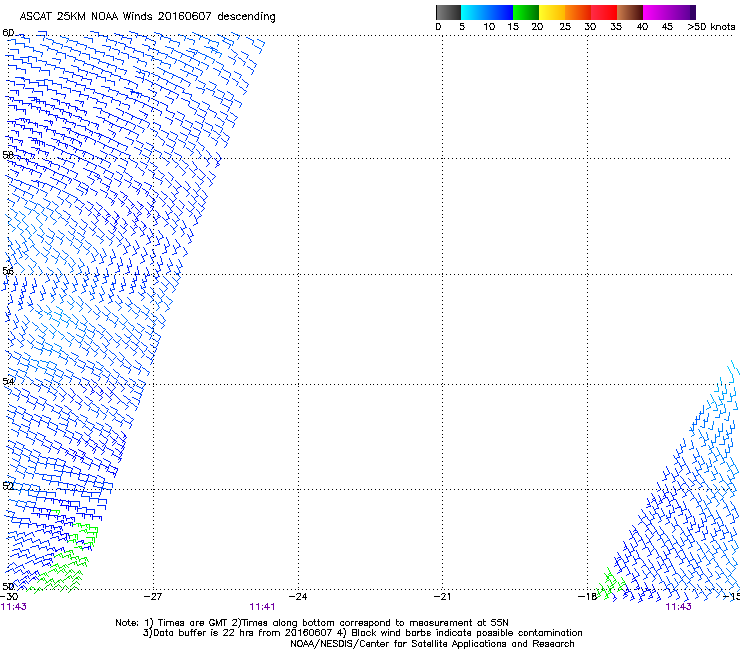Click the latitude label '58' on the left axis
740x650 pixels.
[8, 154]
